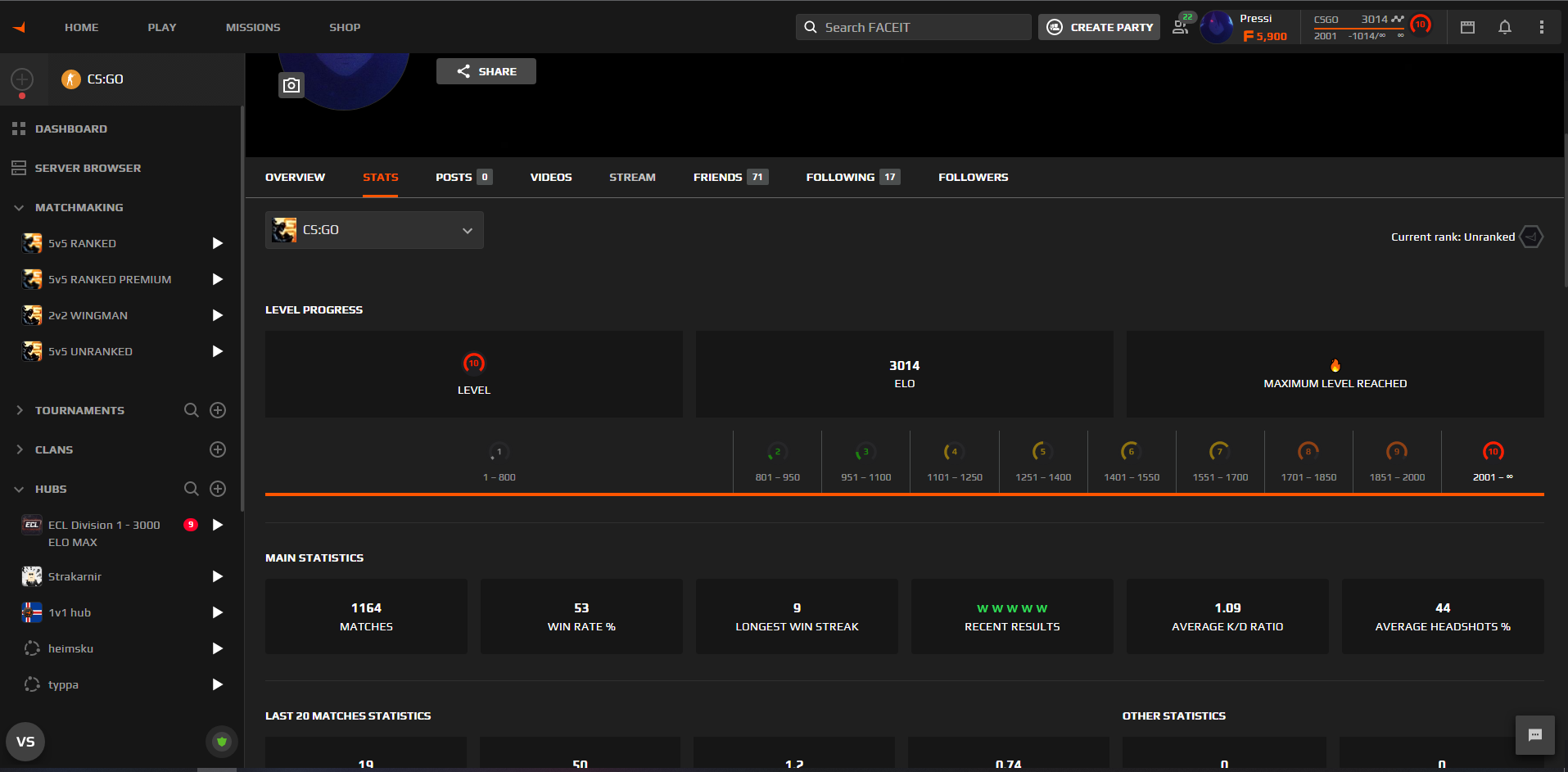Open the DASHBOARD link in the sidebar

click(x=71, y=129)
